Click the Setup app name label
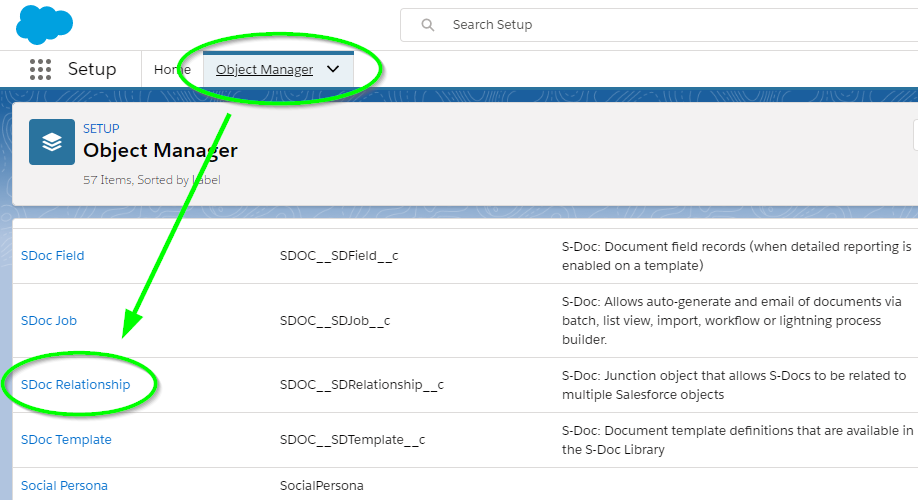The image size is (918, 500). tap(92, 69)
